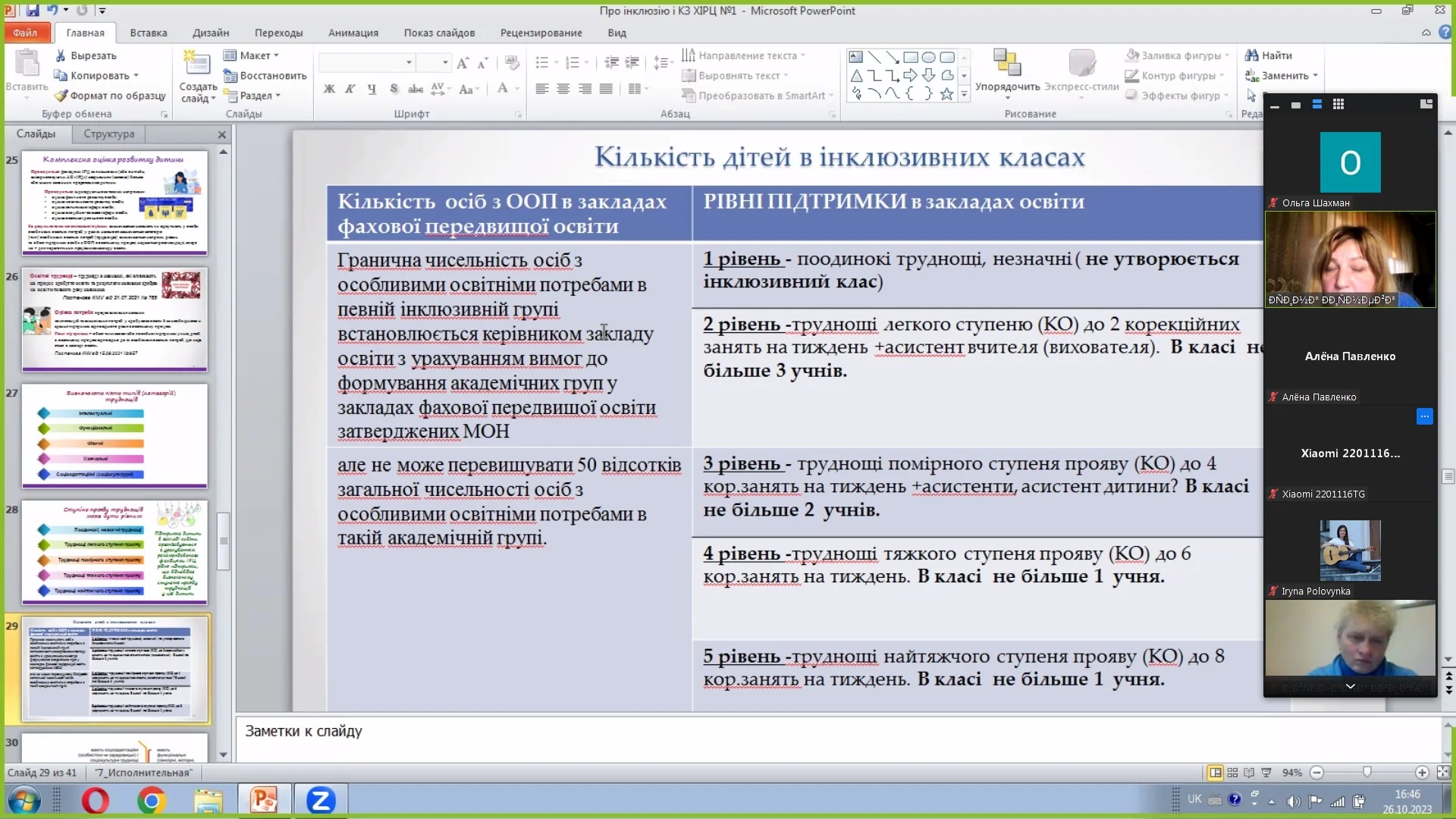Open the Replace (Заменить) dropdown arrow
Viewport: 1456px width, 819px height.
1315,76
